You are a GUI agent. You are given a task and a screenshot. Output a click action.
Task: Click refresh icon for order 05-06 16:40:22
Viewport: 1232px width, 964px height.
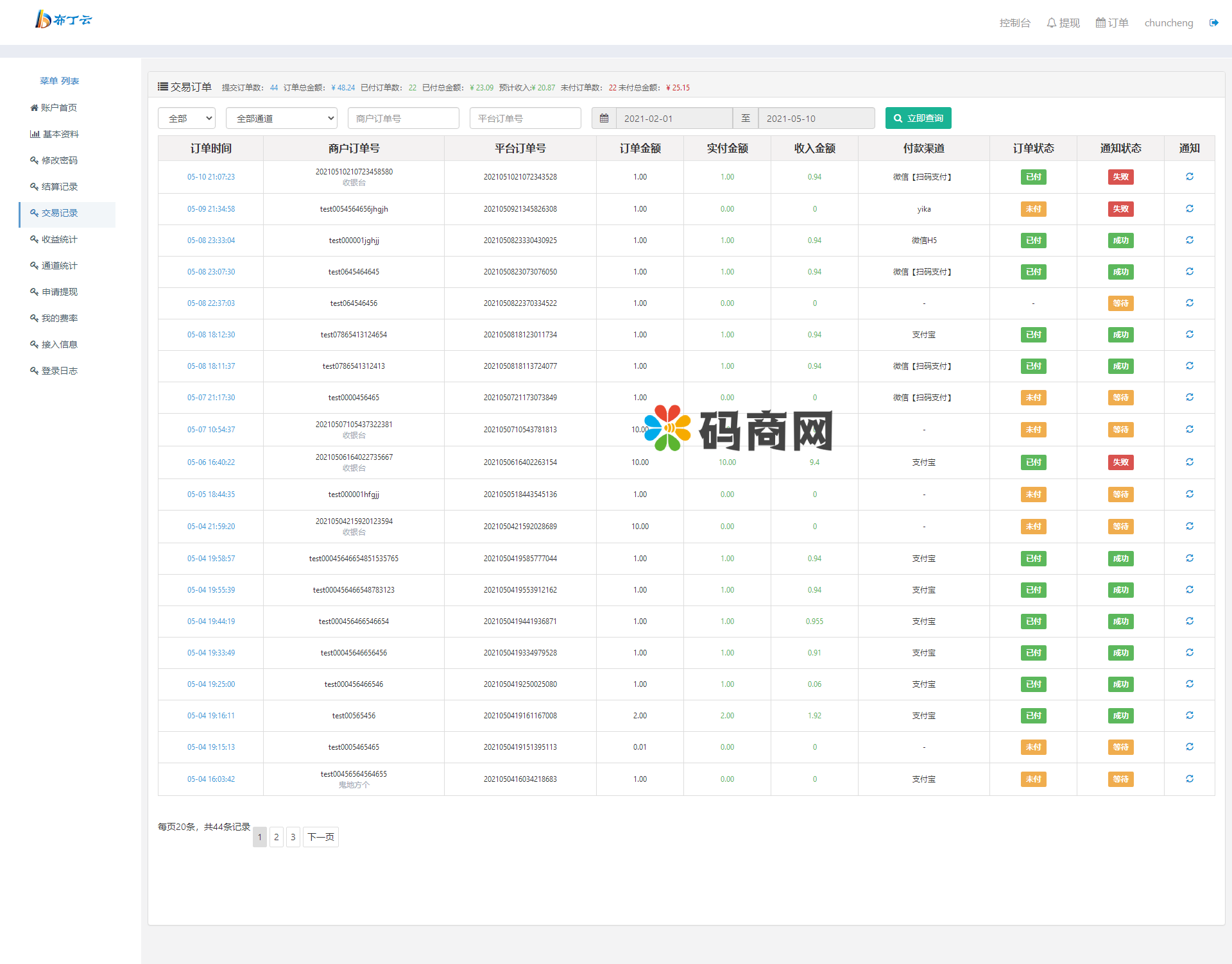(x=1189, y=462)
